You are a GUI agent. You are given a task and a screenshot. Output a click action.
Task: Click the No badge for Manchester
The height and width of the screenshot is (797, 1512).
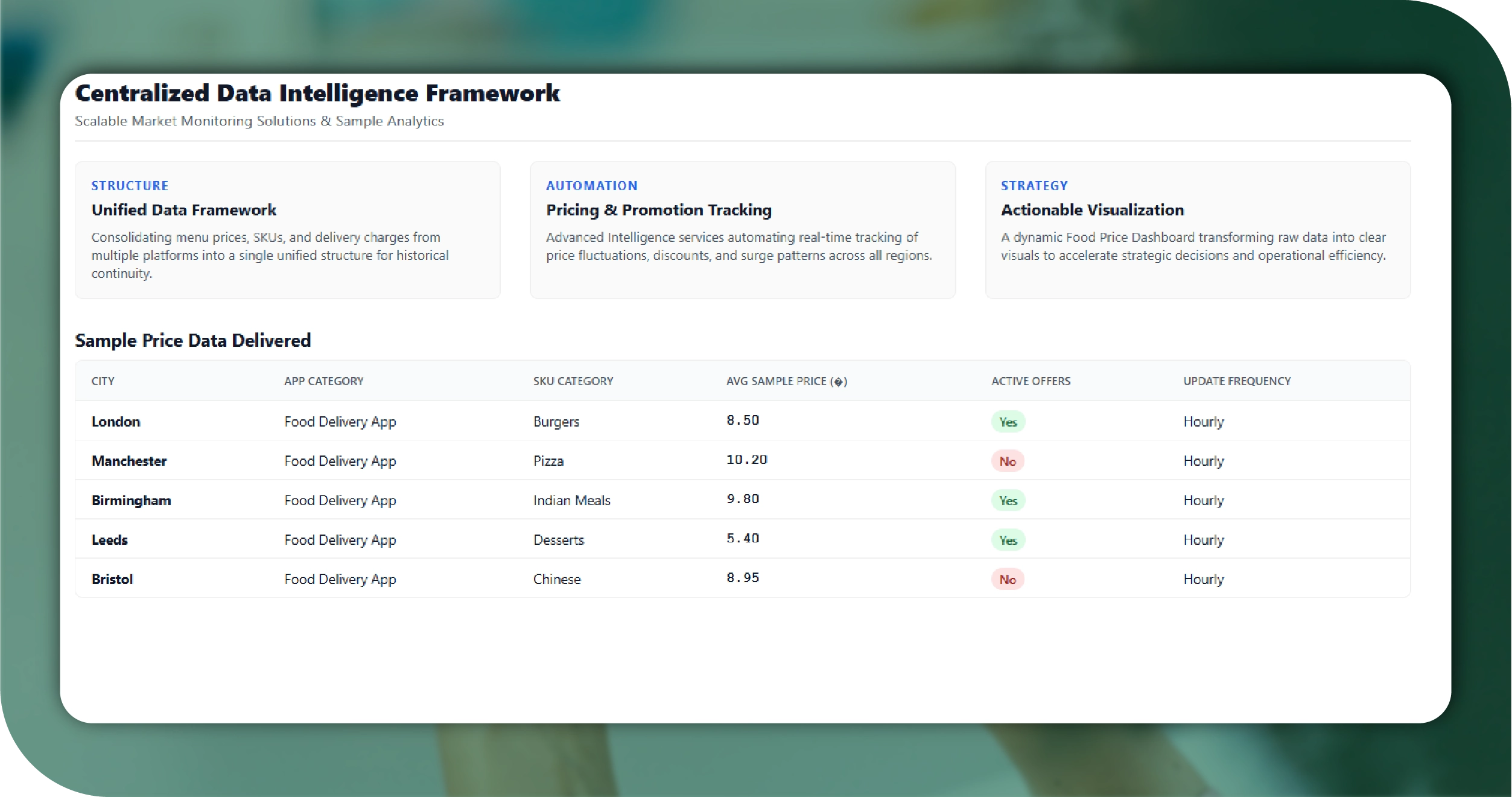pos(1008,461)
